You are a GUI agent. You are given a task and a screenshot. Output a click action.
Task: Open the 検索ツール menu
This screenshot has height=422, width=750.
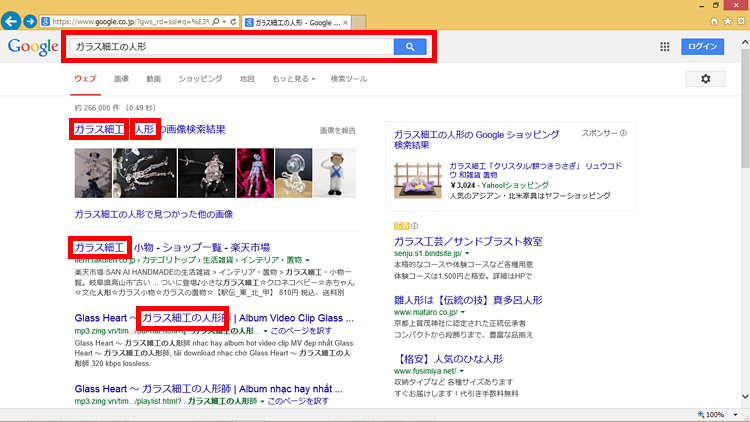(349, 78)
